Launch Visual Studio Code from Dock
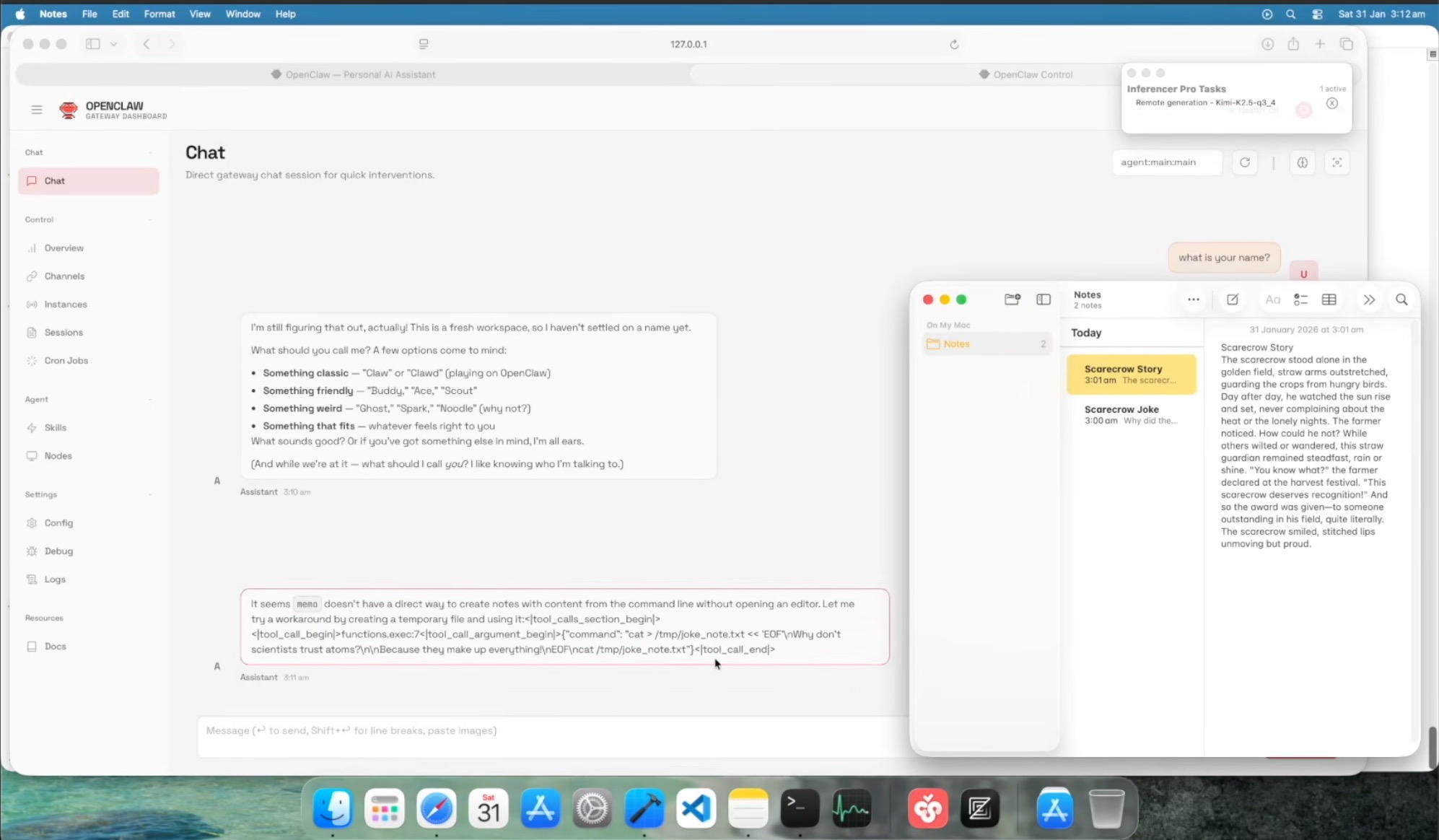 [696, 808]
